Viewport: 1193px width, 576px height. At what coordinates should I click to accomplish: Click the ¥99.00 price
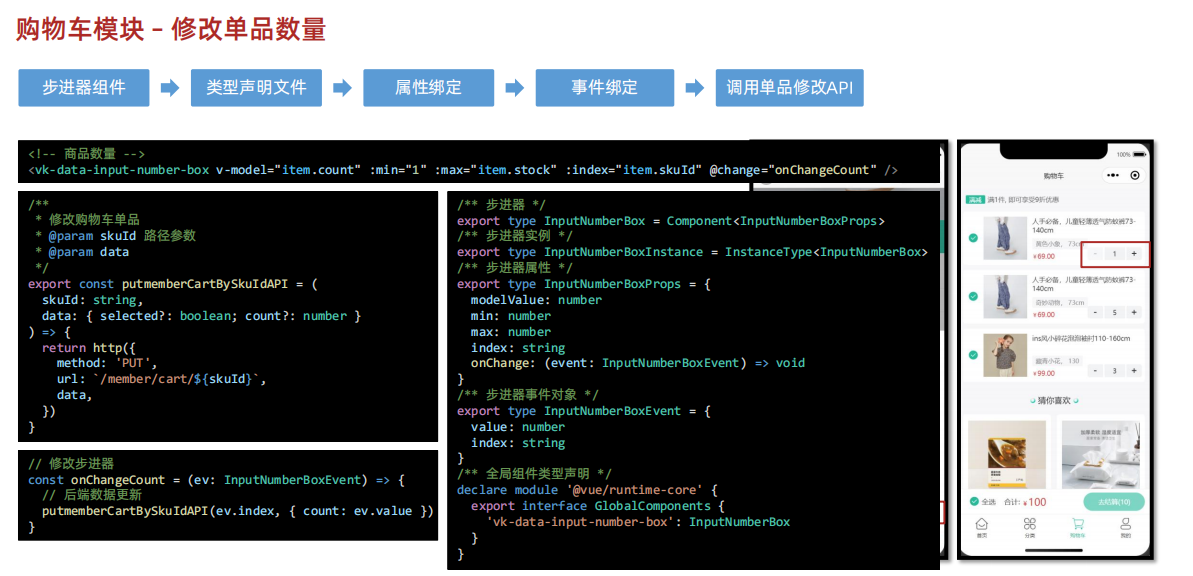tap(1044, 374)
